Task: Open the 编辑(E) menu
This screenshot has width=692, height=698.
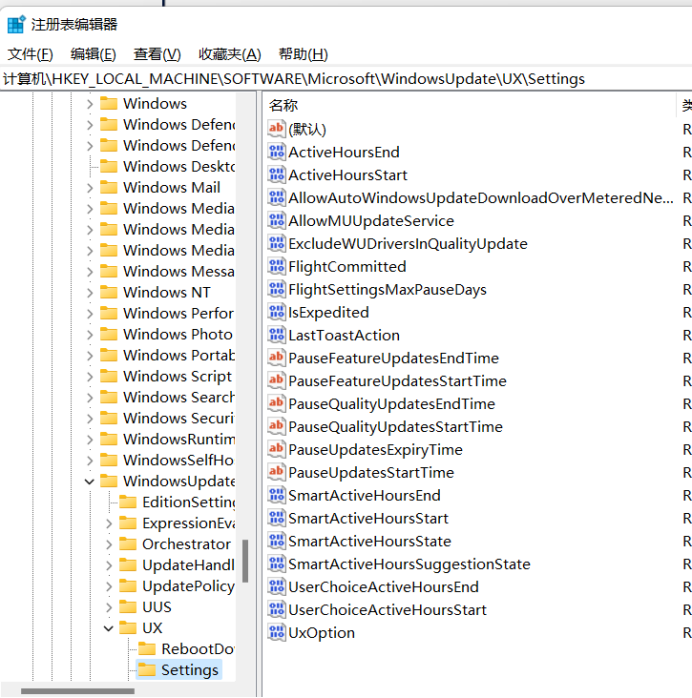Action: (93, 54)
